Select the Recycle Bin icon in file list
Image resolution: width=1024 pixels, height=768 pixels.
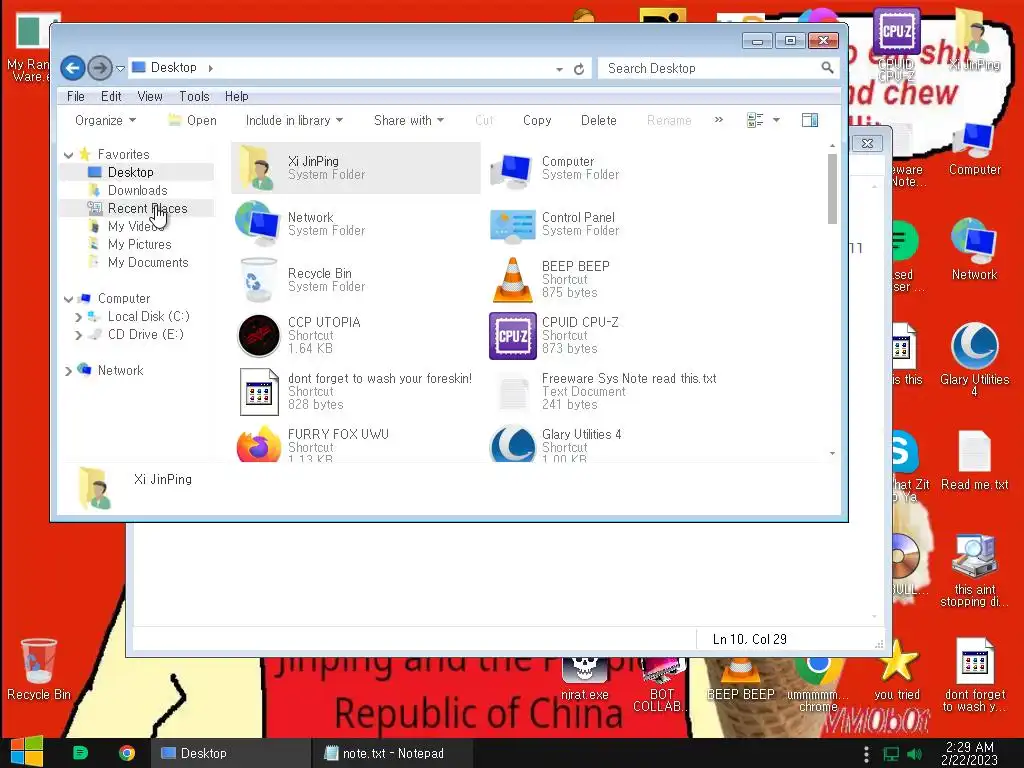(257, 280)
